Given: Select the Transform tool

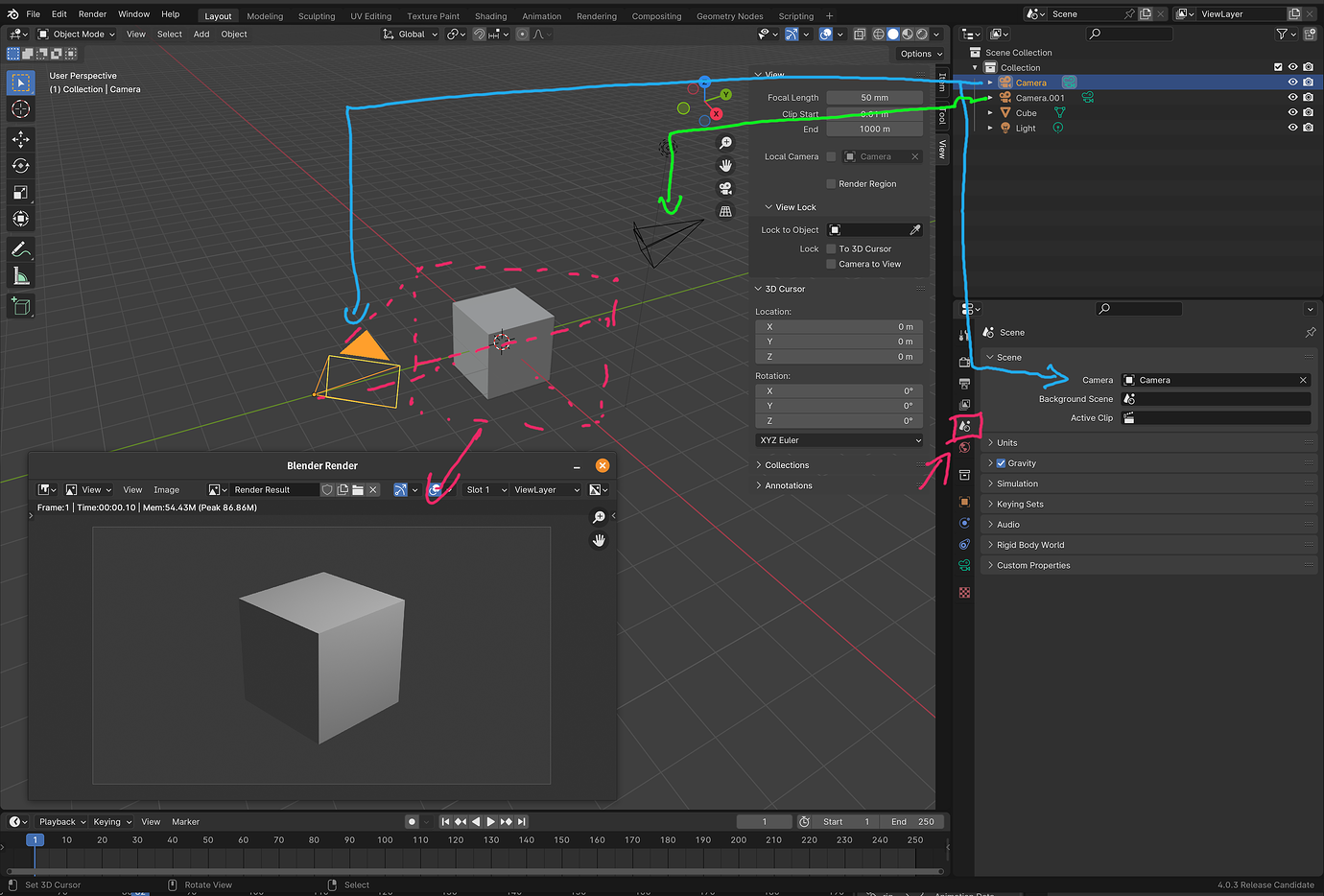Looking at the screenshot, I should click(20, 220).
